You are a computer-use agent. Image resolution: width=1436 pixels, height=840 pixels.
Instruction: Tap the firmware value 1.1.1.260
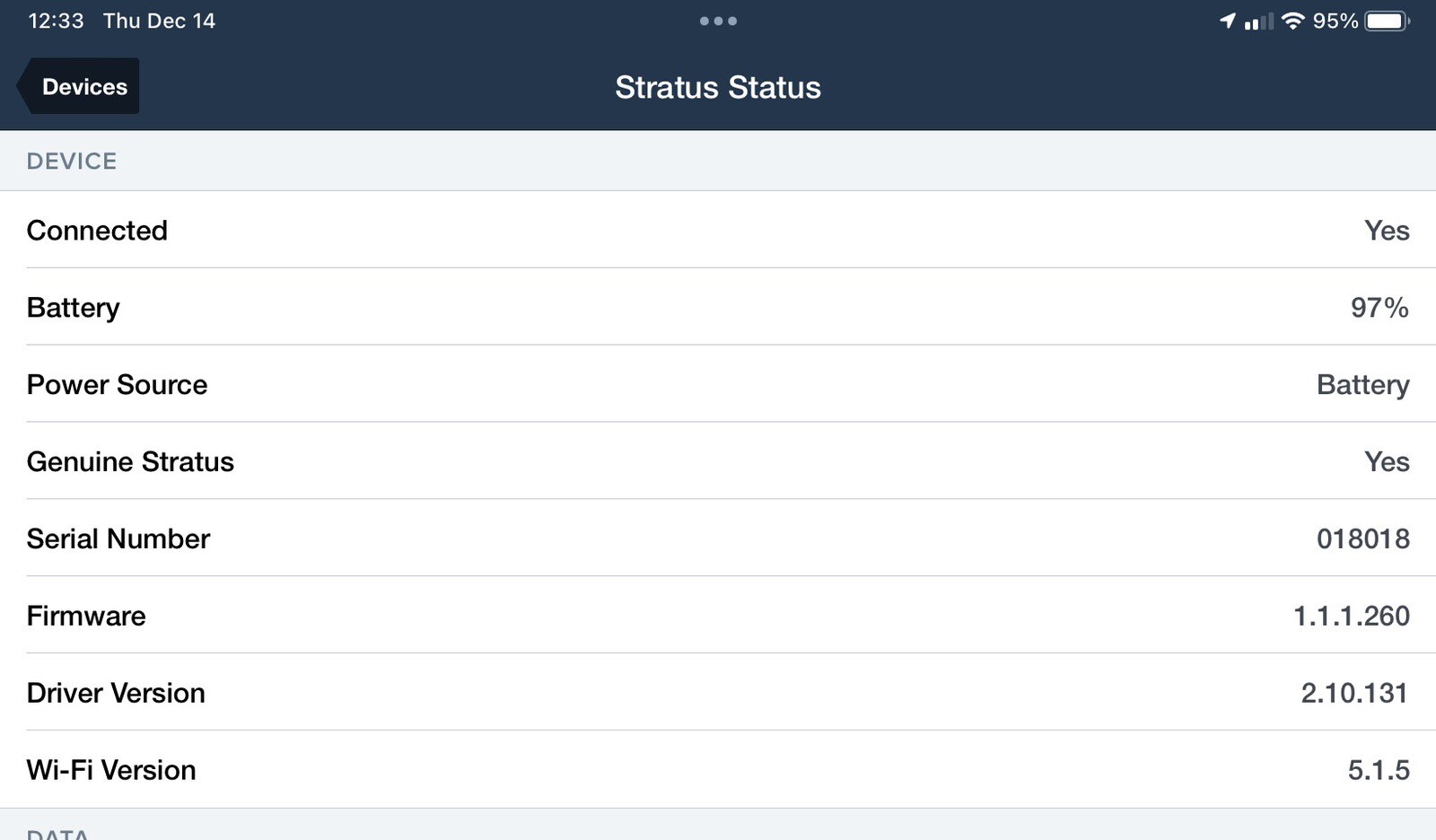[1351, 616]
